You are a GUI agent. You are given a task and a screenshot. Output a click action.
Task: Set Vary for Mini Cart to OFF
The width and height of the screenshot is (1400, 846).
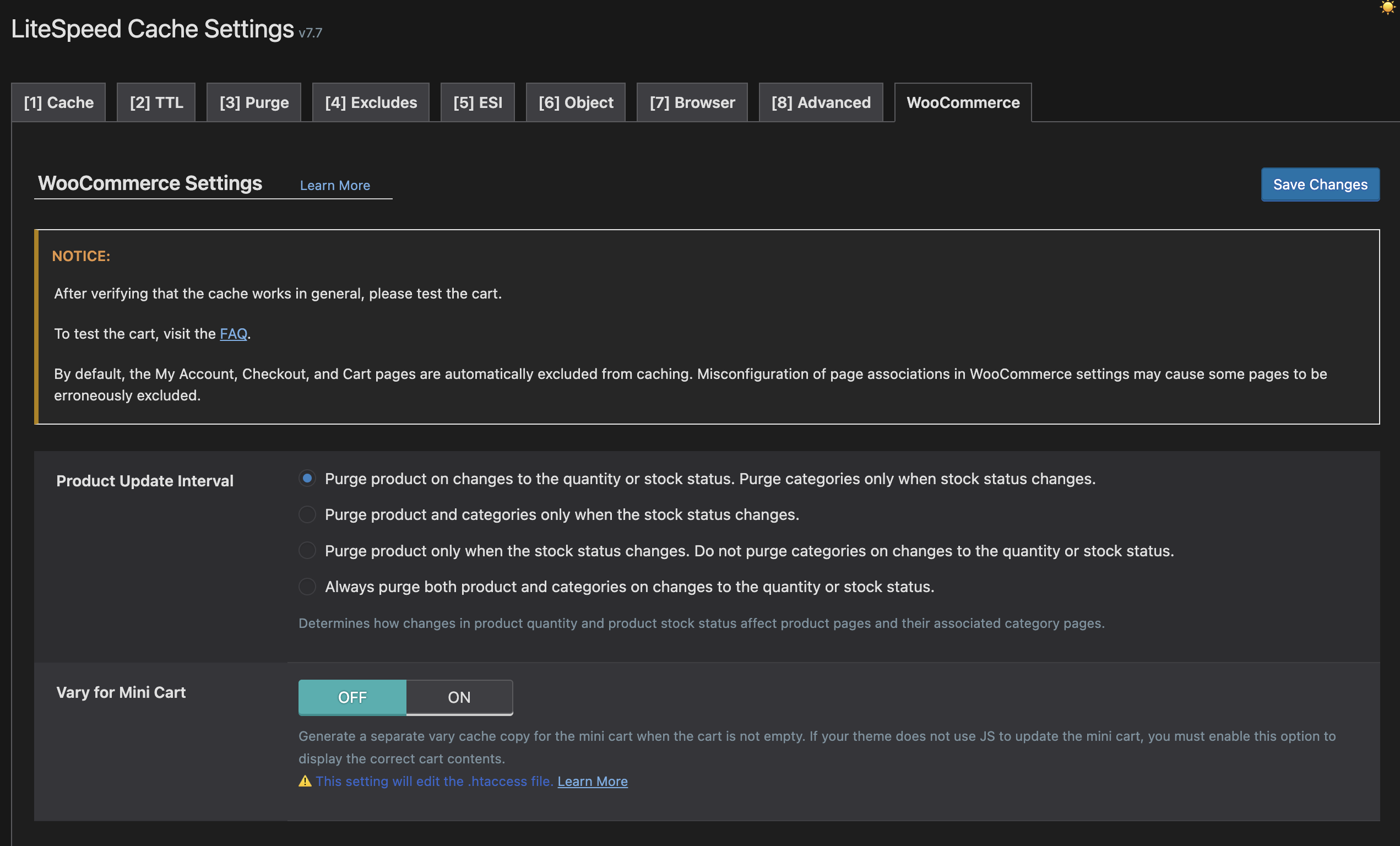352,697
